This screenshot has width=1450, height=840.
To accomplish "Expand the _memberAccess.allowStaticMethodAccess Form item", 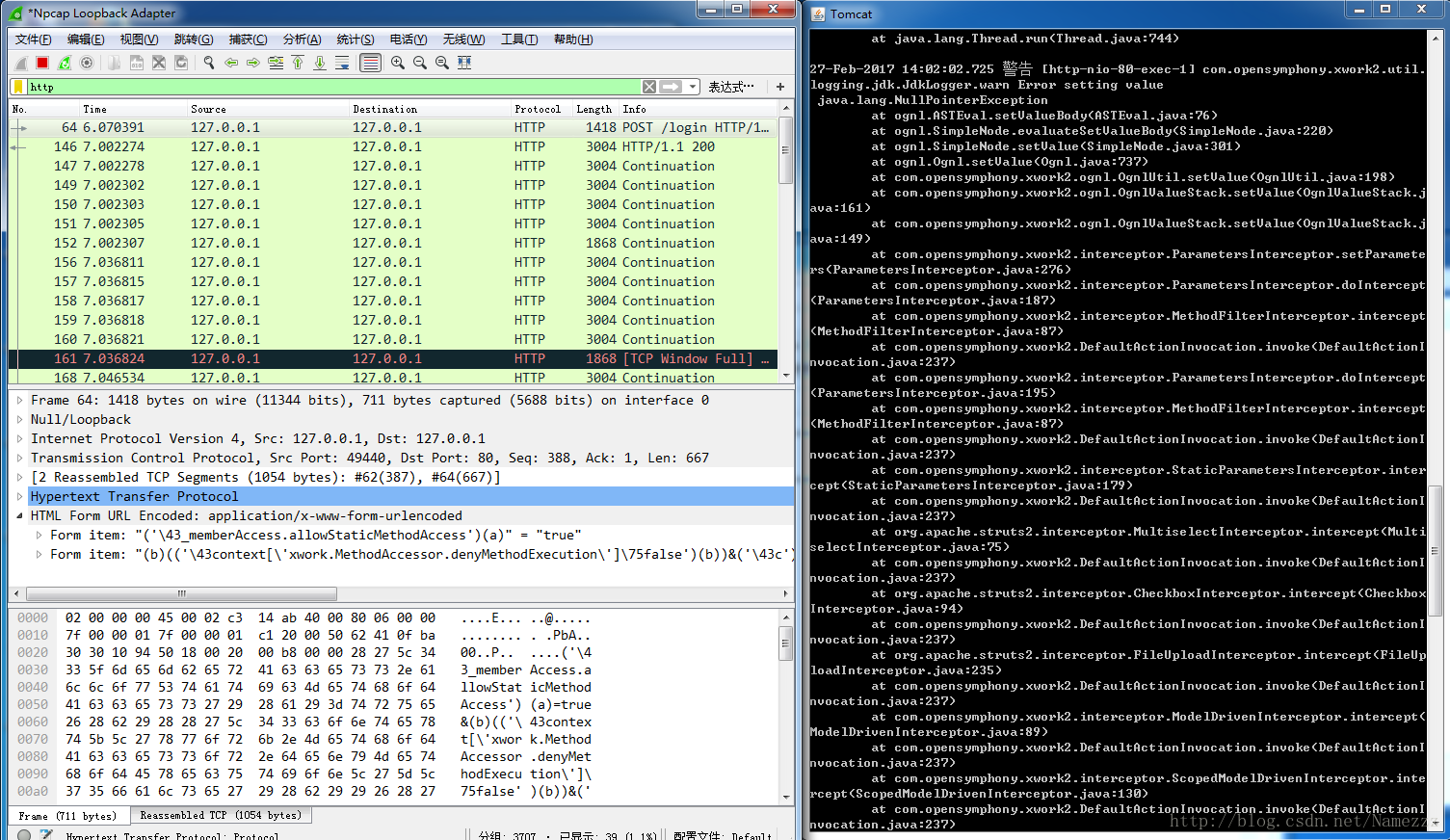I will click(39, 535).
